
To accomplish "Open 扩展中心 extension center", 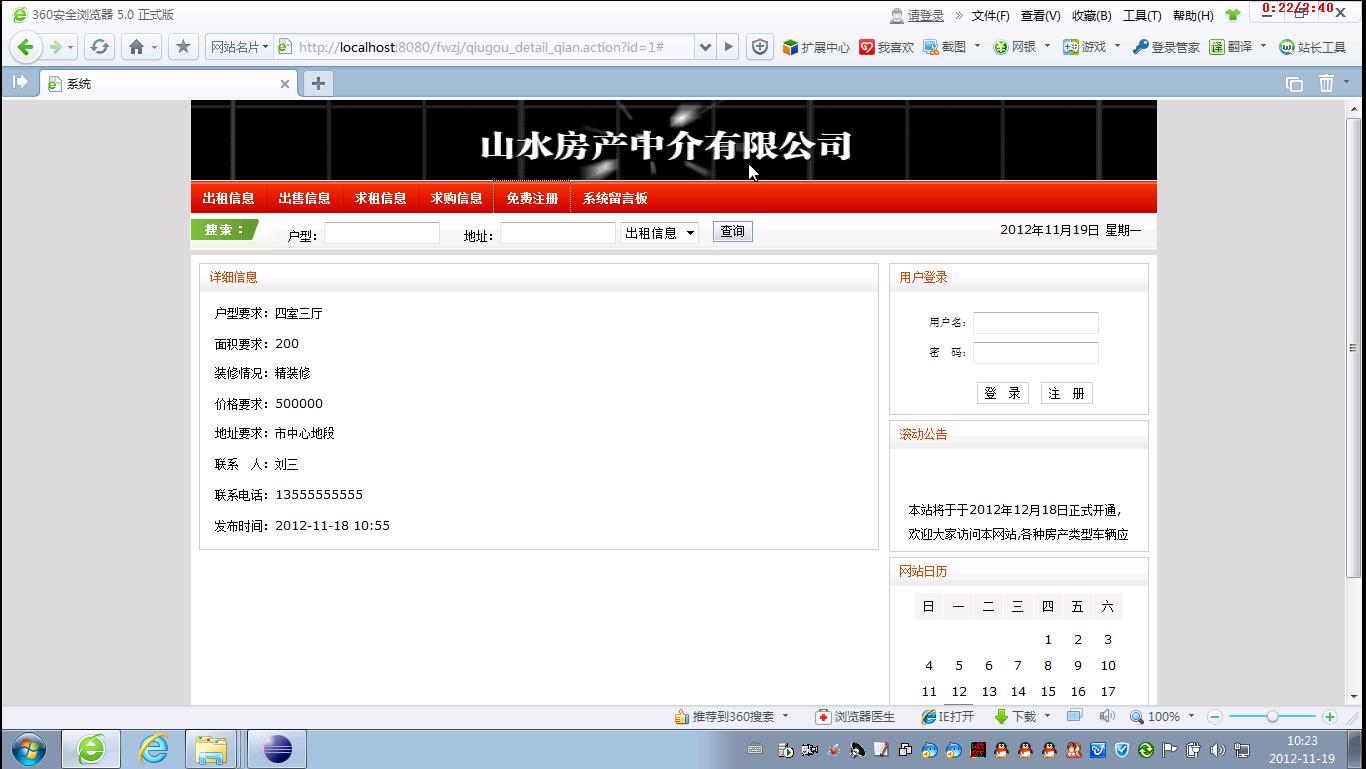I will point(816,47).
